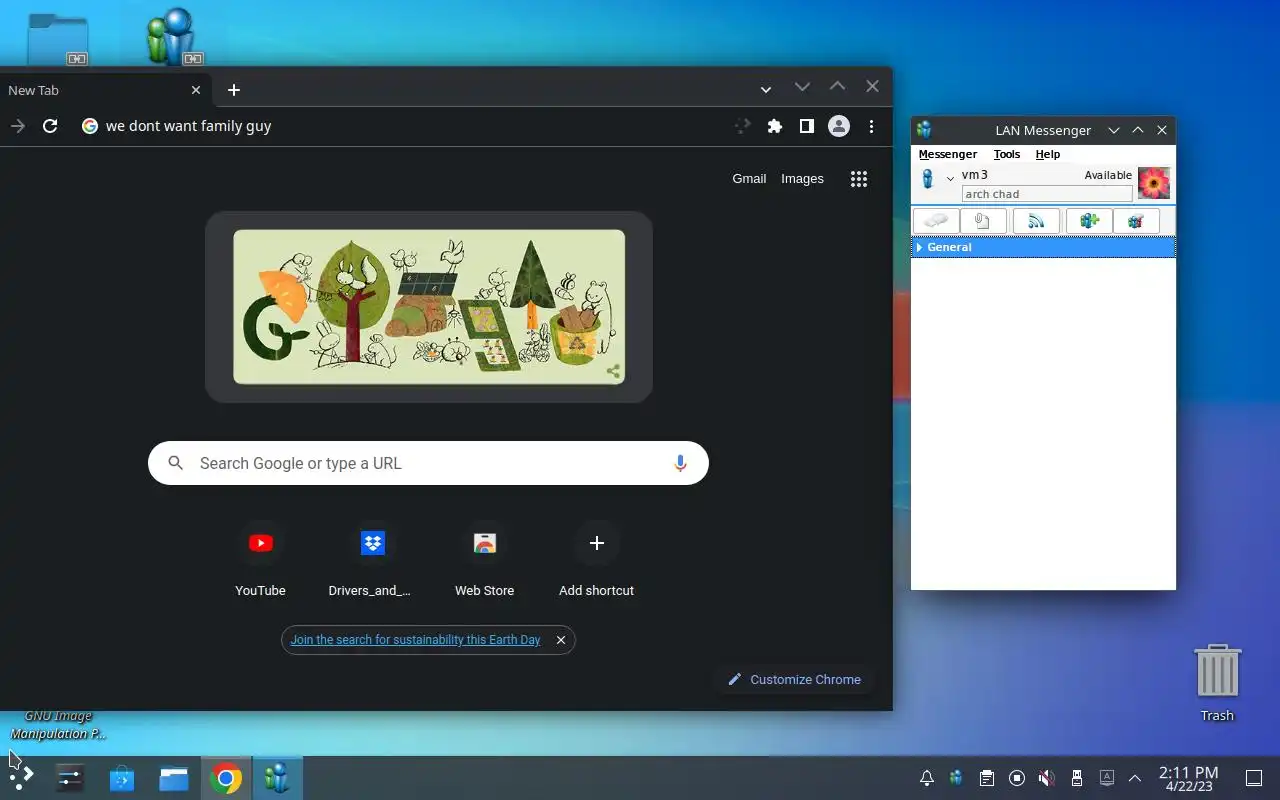
Task: Click the LAN Messenger taskbar icon
Action: click(276, 777)
